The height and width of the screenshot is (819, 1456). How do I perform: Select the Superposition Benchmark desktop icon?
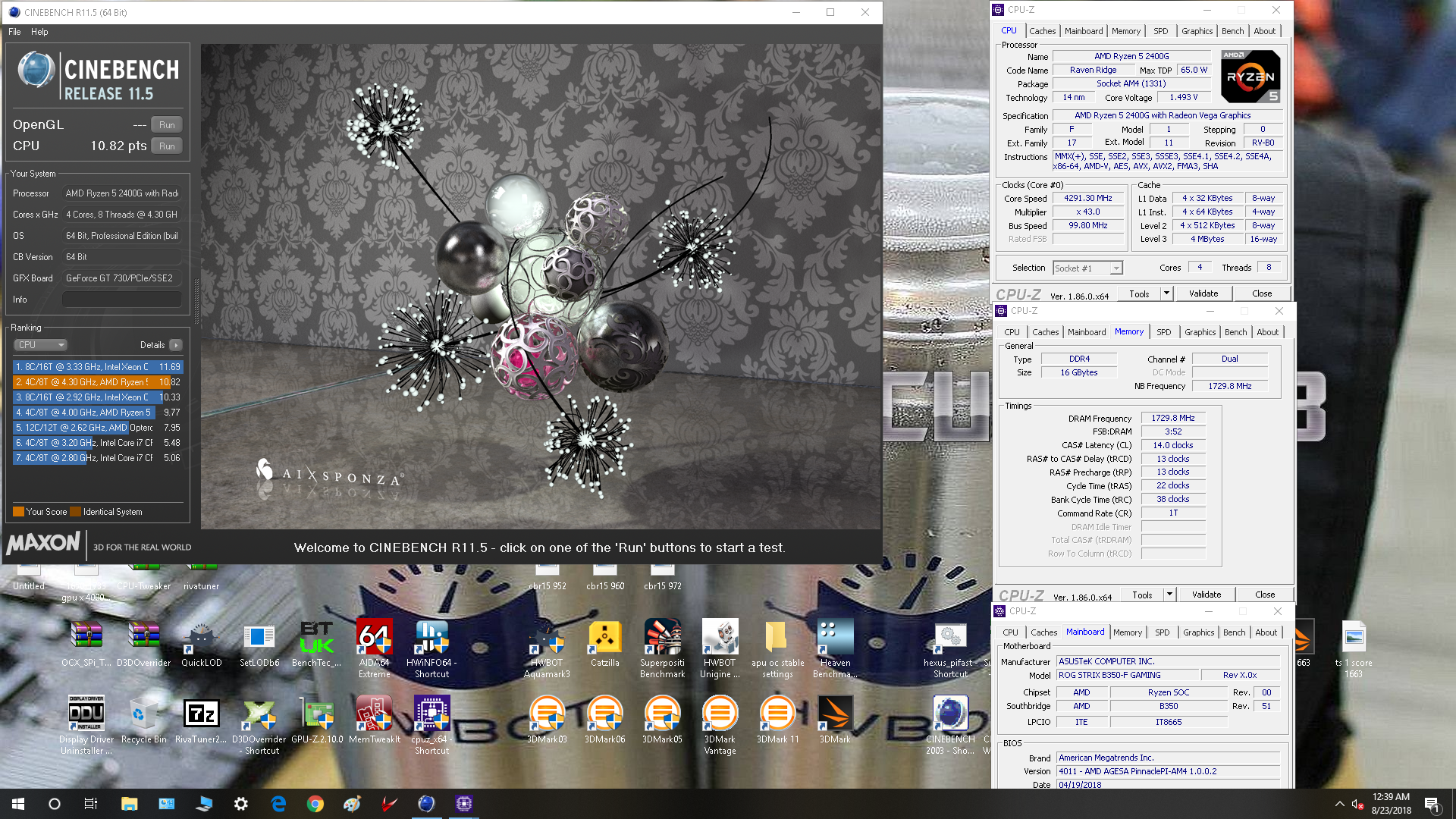662,648
